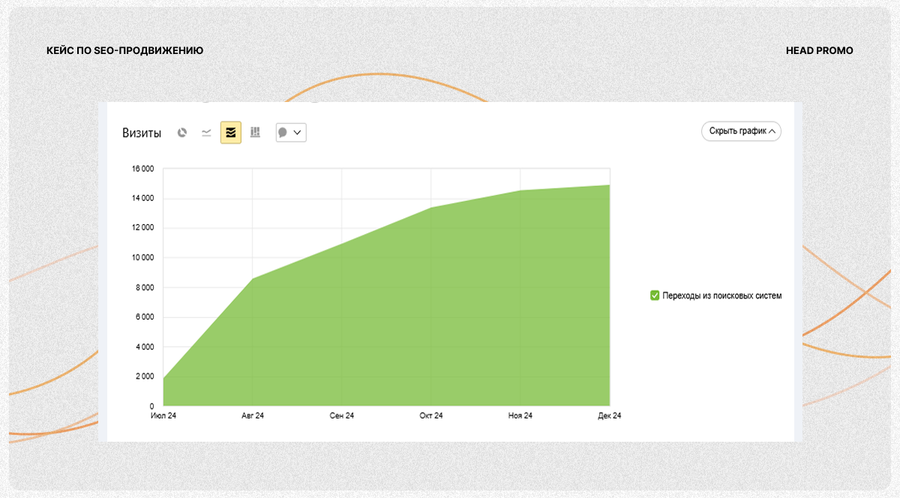Click the 'Июл 24' axis label

click(x=164, y=415)
